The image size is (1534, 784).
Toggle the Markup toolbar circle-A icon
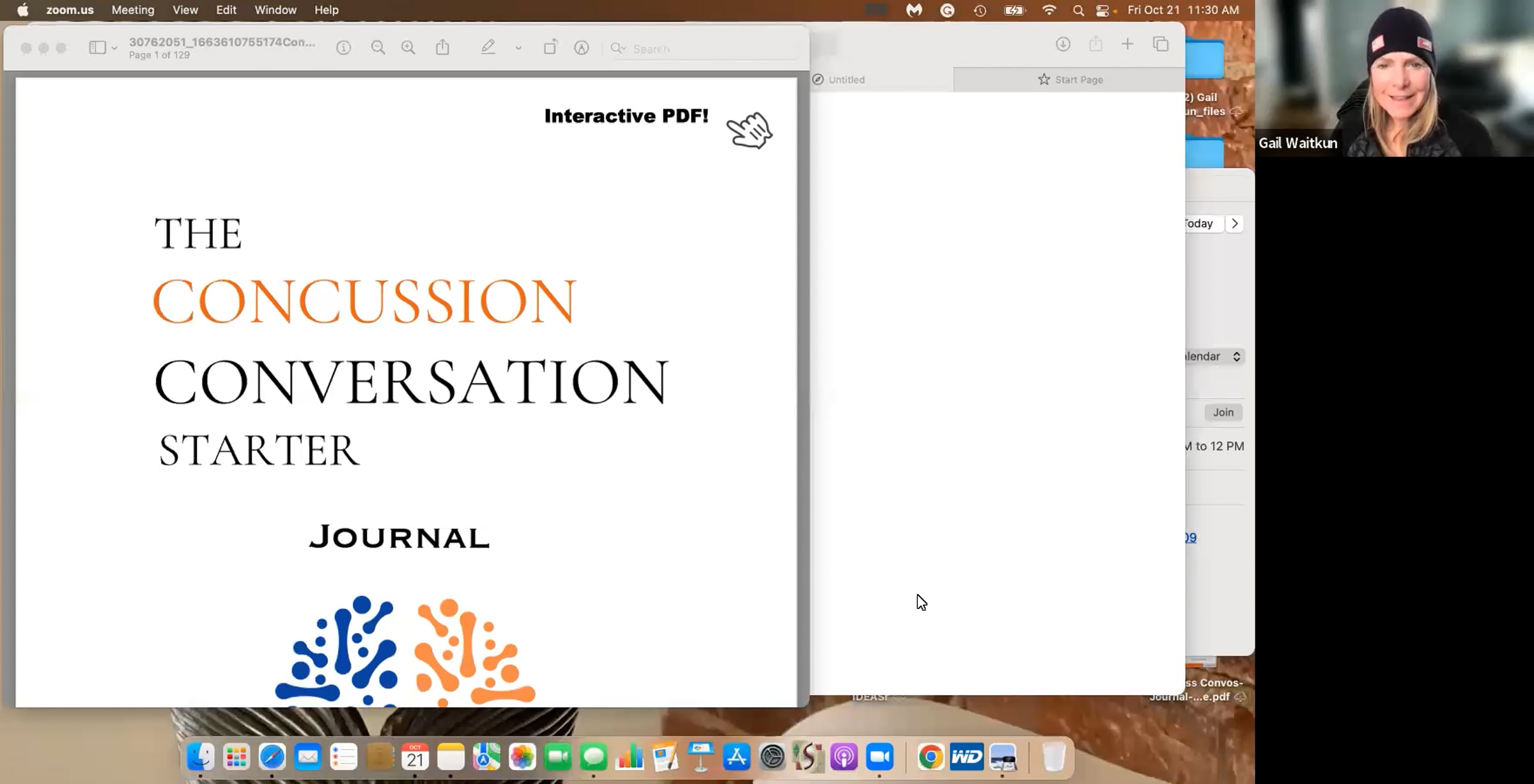(x=581, y=48)
